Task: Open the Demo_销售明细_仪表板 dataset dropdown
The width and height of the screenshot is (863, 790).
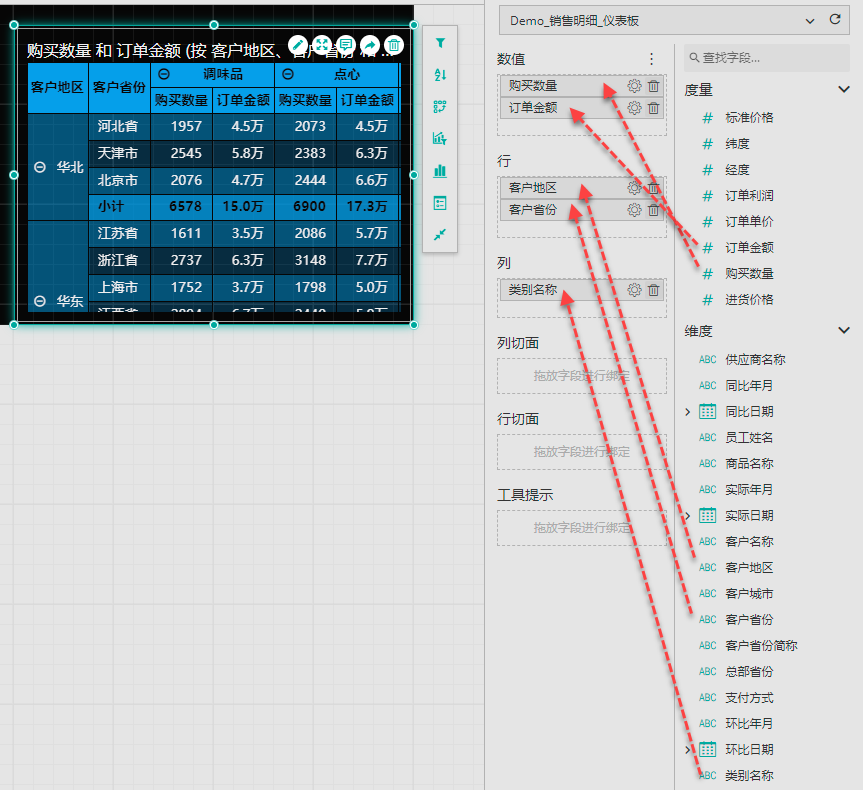Action: (x=809, y=20)
